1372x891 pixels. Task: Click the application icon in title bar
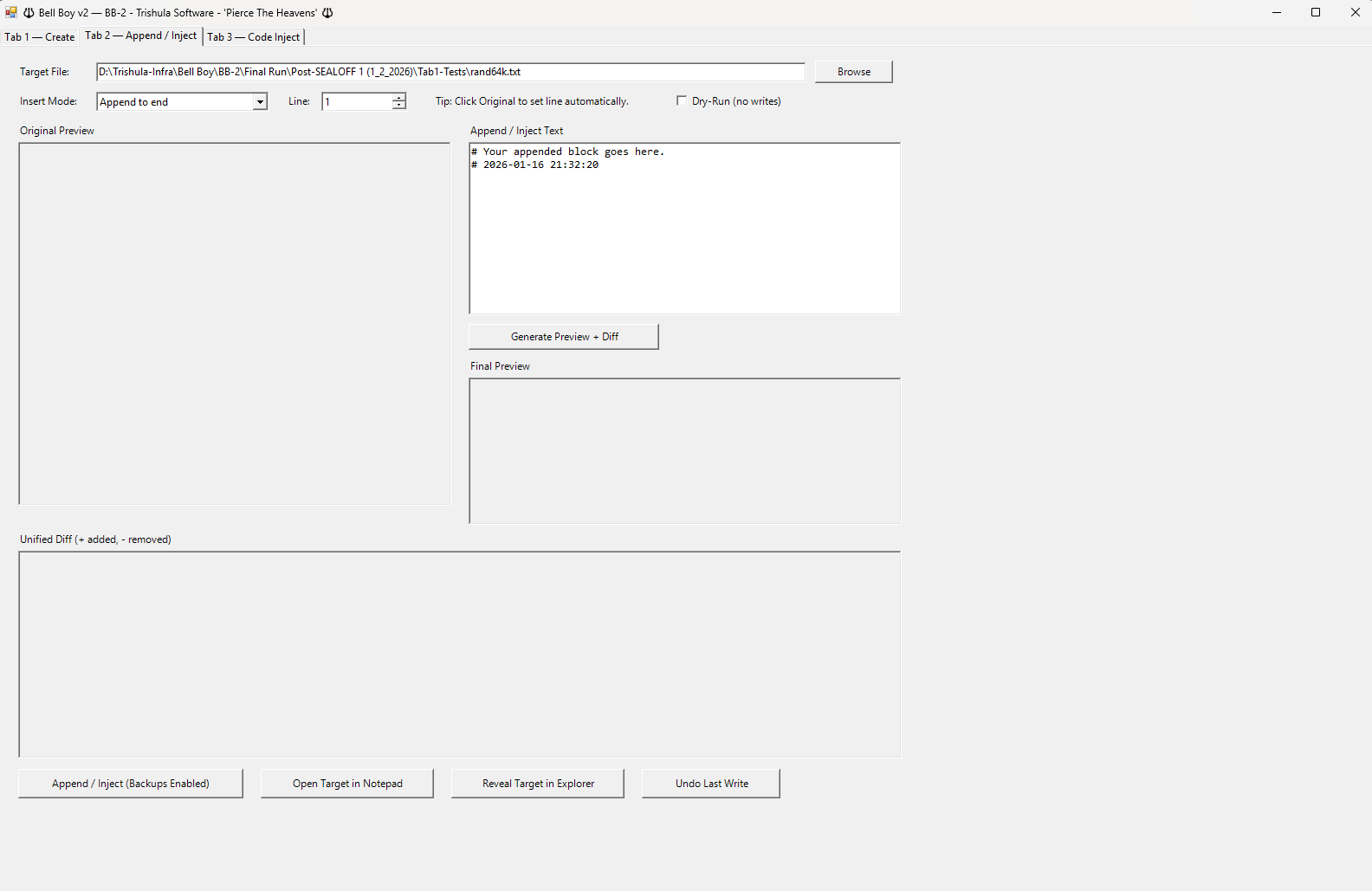coord(11,12)
